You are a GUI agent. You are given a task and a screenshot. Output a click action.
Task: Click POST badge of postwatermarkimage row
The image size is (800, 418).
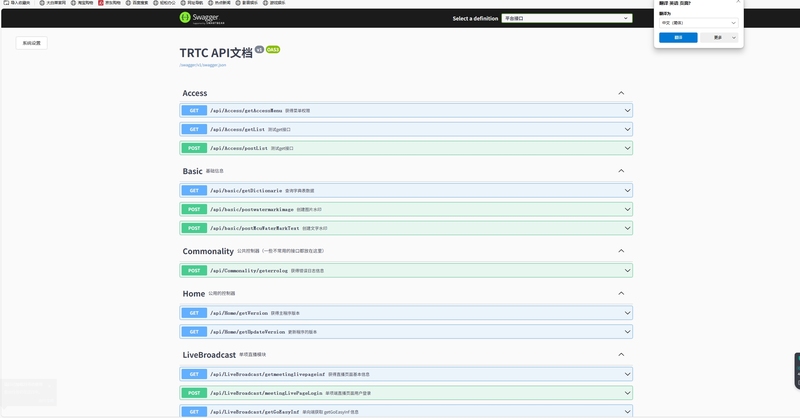[x=194, y=209]
